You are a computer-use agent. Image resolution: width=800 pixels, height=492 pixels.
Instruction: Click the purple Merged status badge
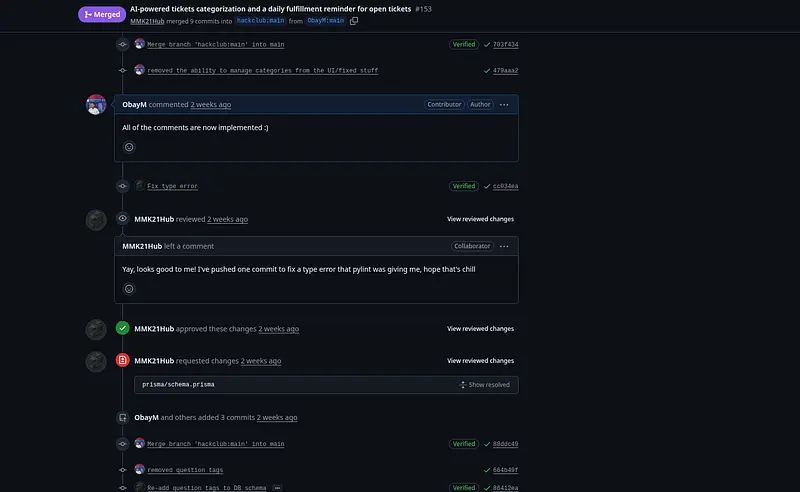pyautogui.click(x=102, y=14)
